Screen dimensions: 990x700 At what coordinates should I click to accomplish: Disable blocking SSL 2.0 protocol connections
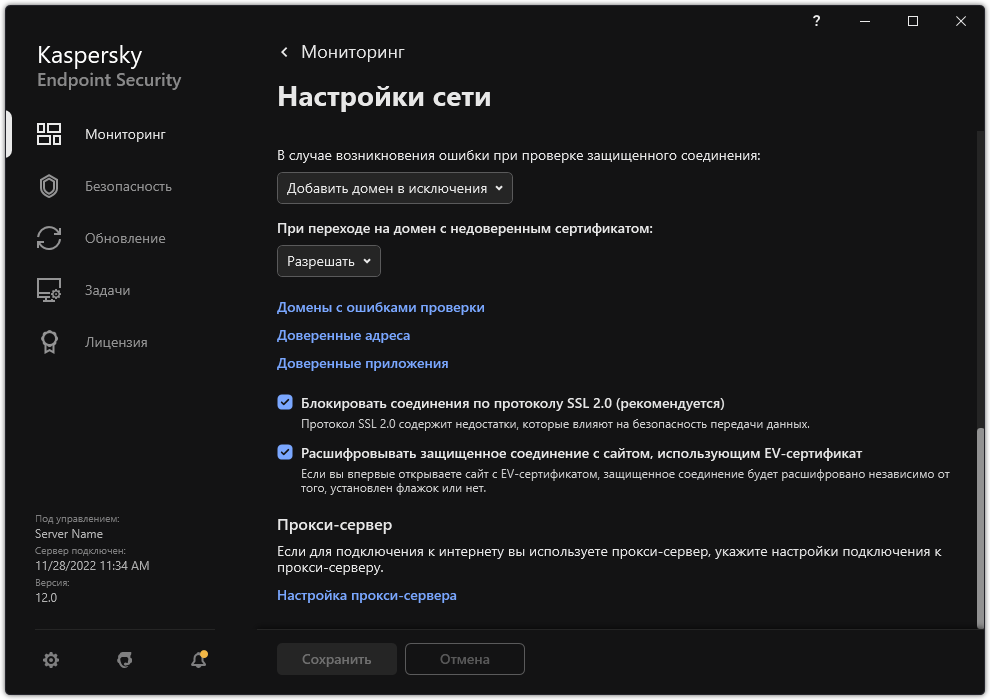click(x=283, y=404)
